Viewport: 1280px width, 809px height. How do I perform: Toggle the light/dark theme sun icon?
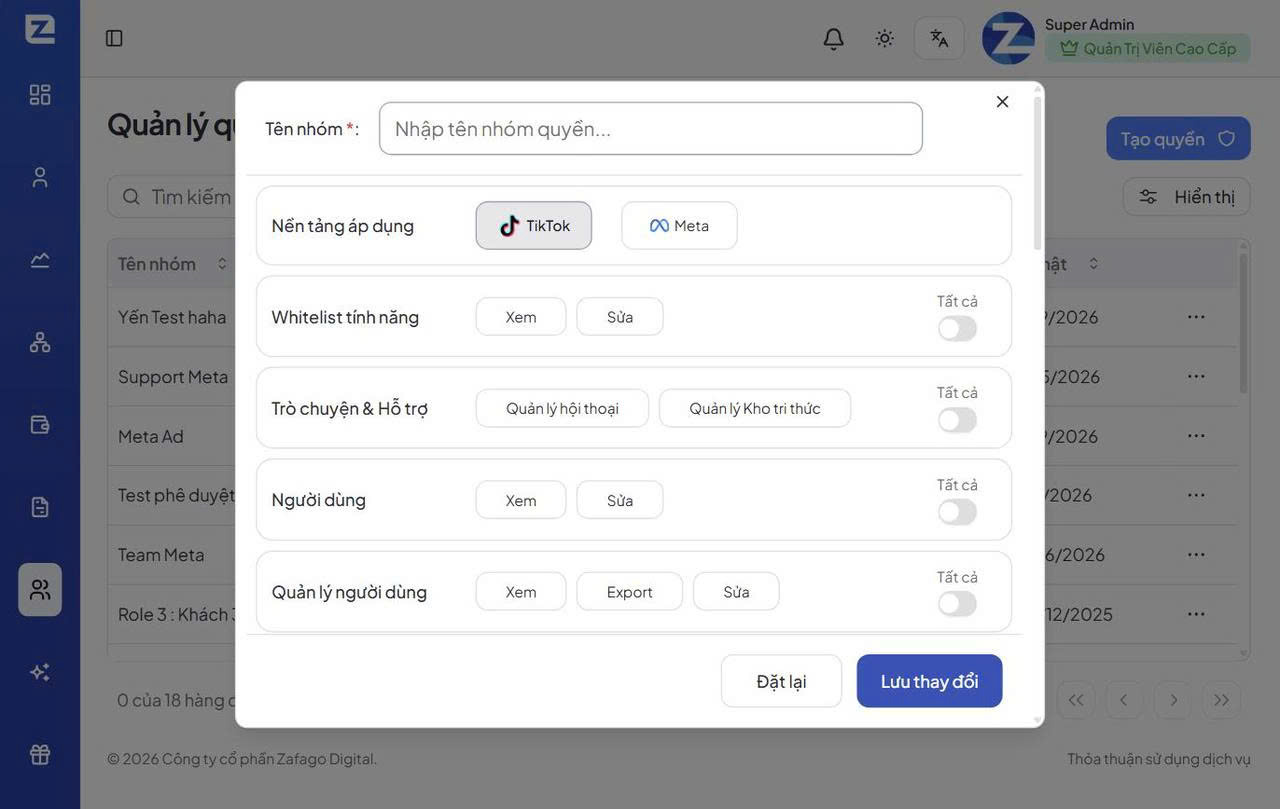885,38
